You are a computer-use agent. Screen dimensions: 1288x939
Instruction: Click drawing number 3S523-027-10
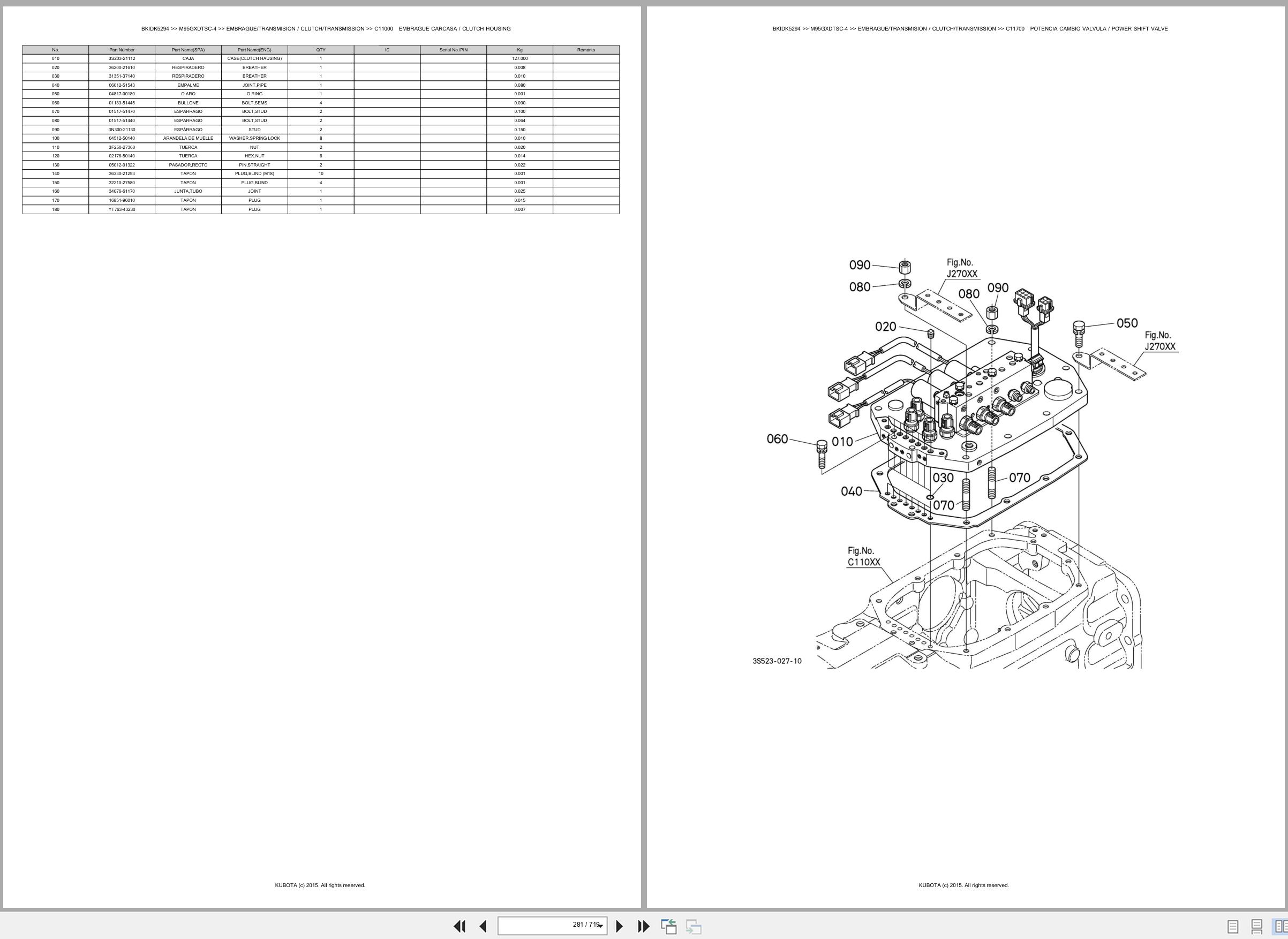pos(777,661)
